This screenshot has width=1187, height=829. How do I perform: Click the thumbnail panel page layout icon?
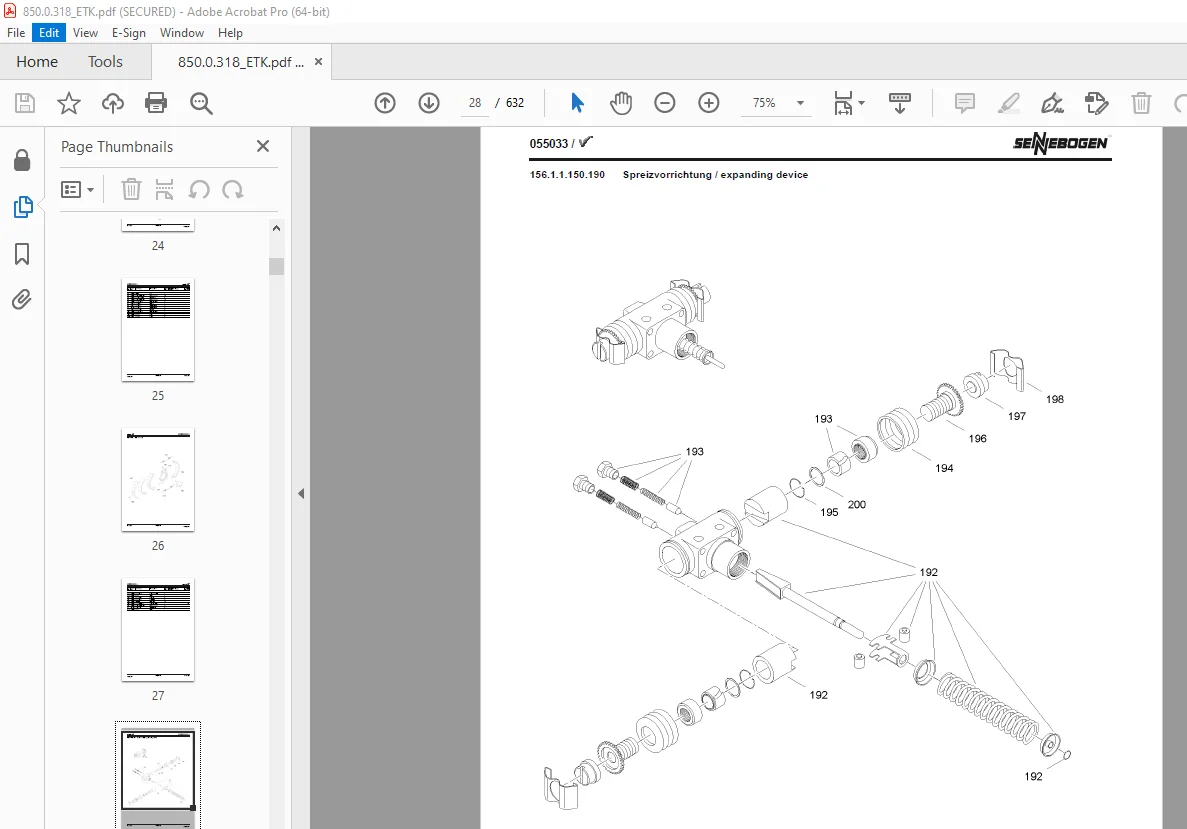pyautogui.click(x=164, y=189)
